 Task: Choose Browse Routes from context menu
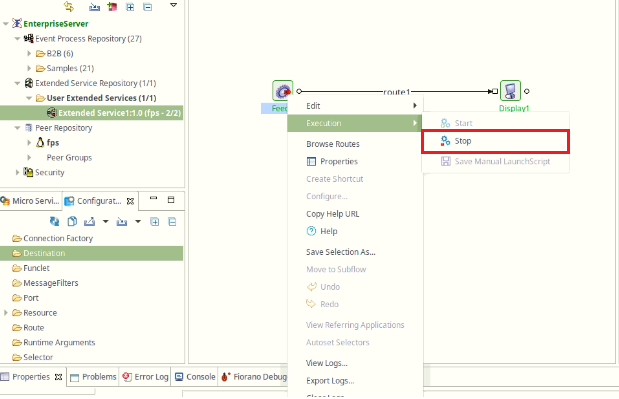tap(333, 144)
